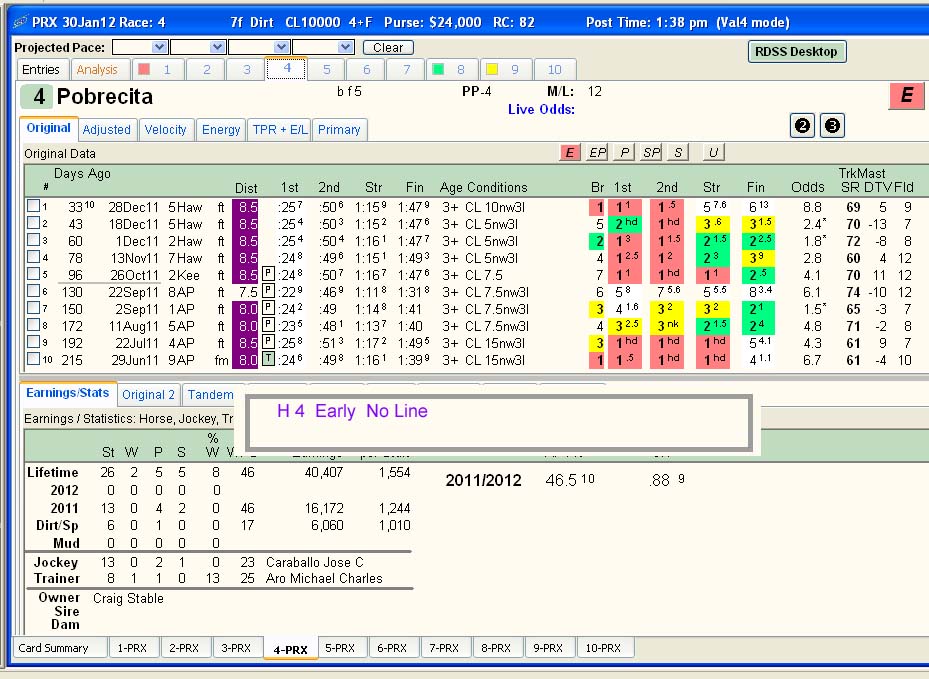Select U run style filter button
Image resolution: width=929 pixels, height=679 pixels.
pos(713,152)
